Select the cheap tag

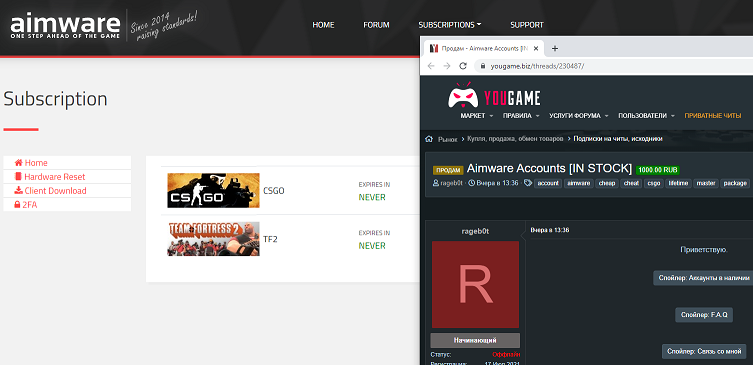pos(607,183)
